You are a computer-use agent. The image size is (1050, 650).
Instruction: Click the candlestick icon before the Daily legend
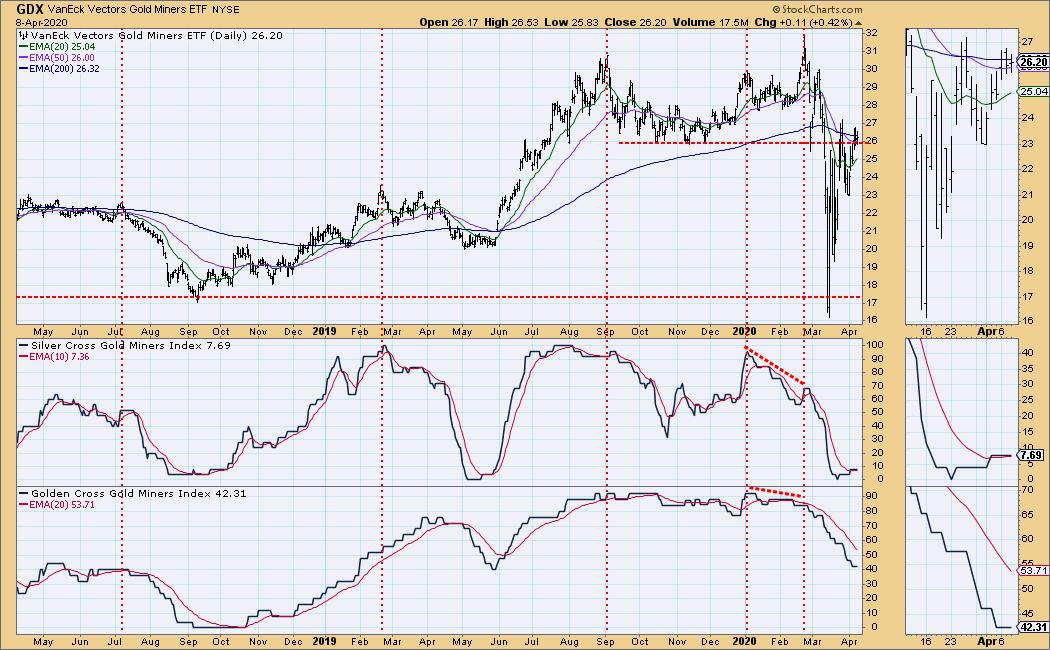[24, 35]
